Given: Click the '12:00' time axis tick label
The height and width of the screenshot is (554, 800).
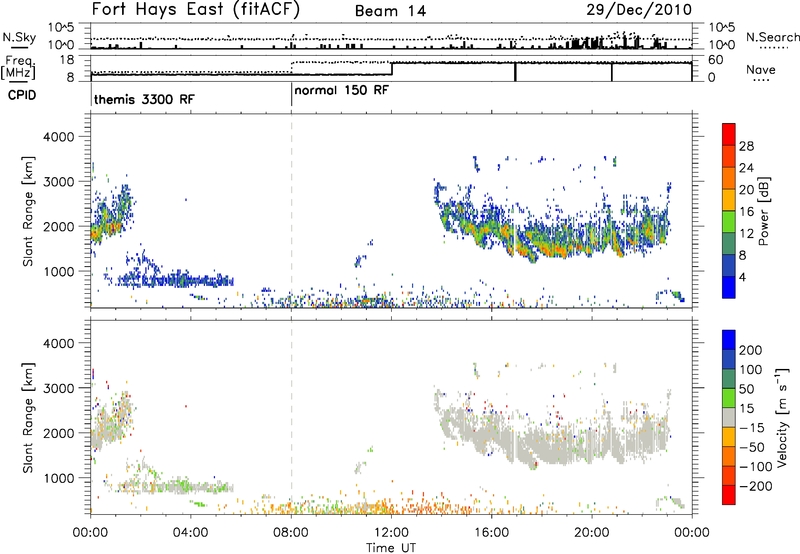Looking at the screenshot, I should click(x=391, y=533).
